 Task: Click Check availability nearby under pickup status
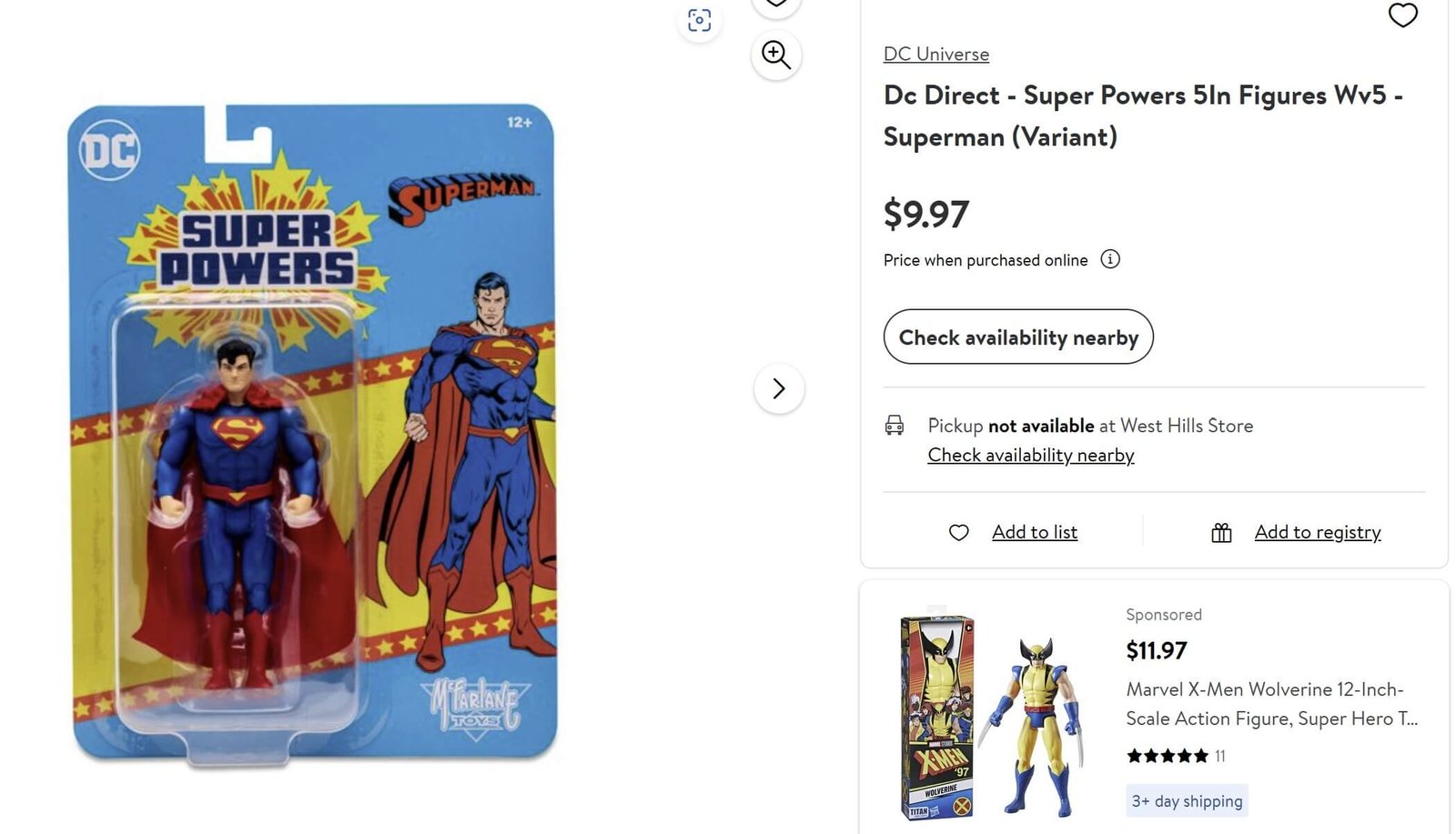(1030, 455)
